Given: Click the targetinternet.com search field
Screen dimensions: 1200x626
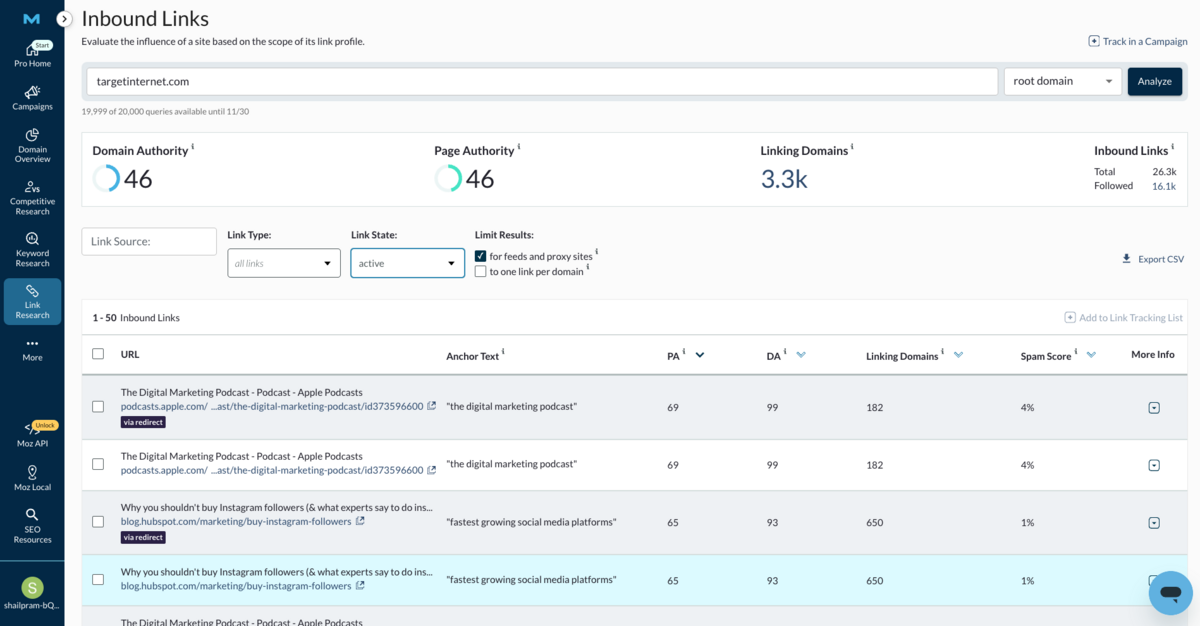Looking at the screenshot, I should (x=542, y=81).
